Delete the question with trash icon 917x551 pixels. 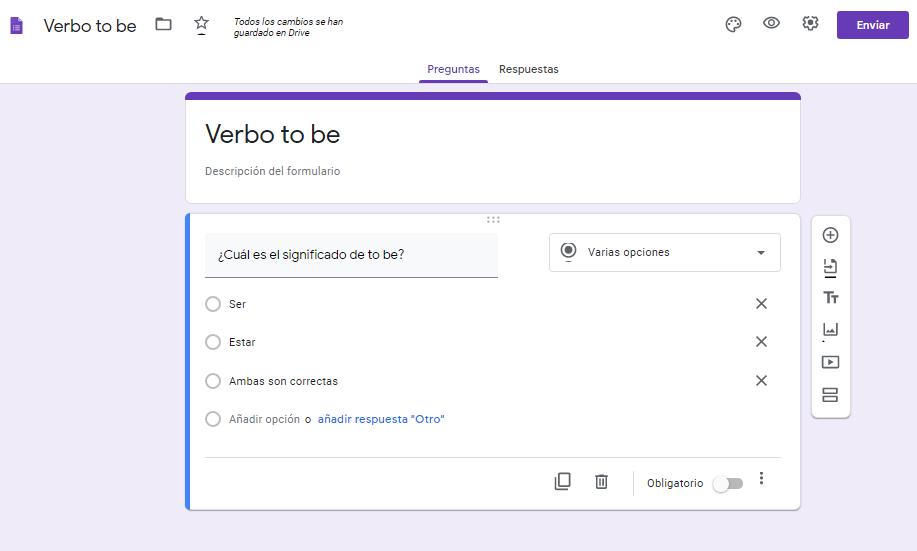click(601, 482)
